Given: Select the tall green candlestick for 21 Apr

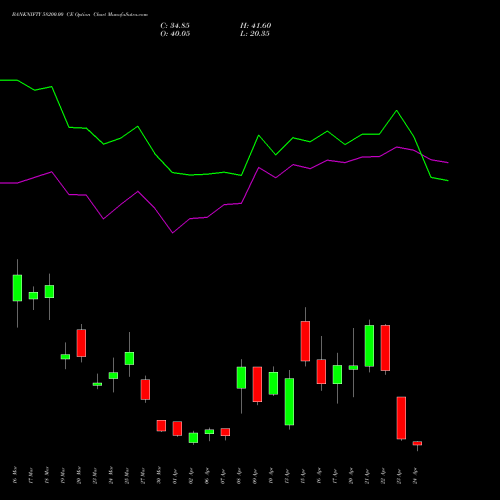Looking at the screenshot, I should pos(369,346).
